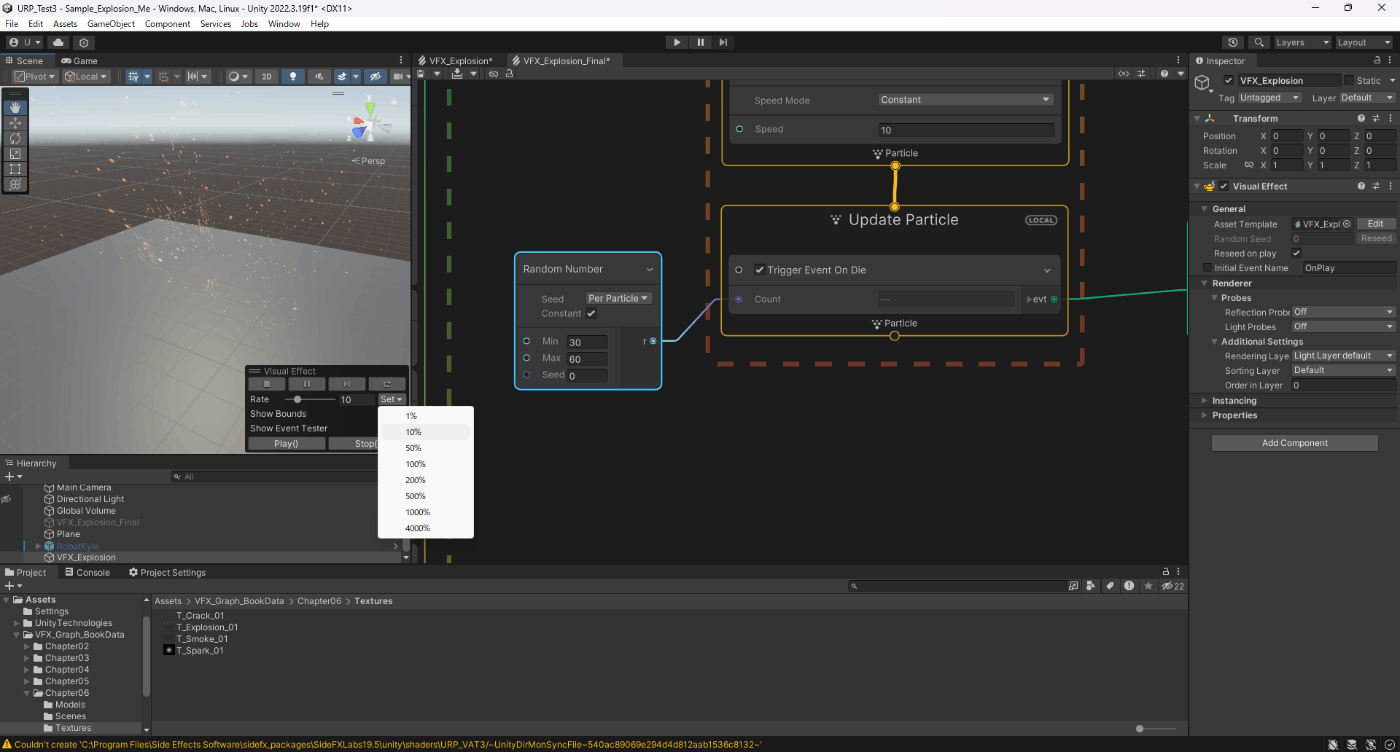The width and height of the screenshot is (1400, 752).
Task: Adjust the Project icon size slider
Action: click(x=1157, y=728)
